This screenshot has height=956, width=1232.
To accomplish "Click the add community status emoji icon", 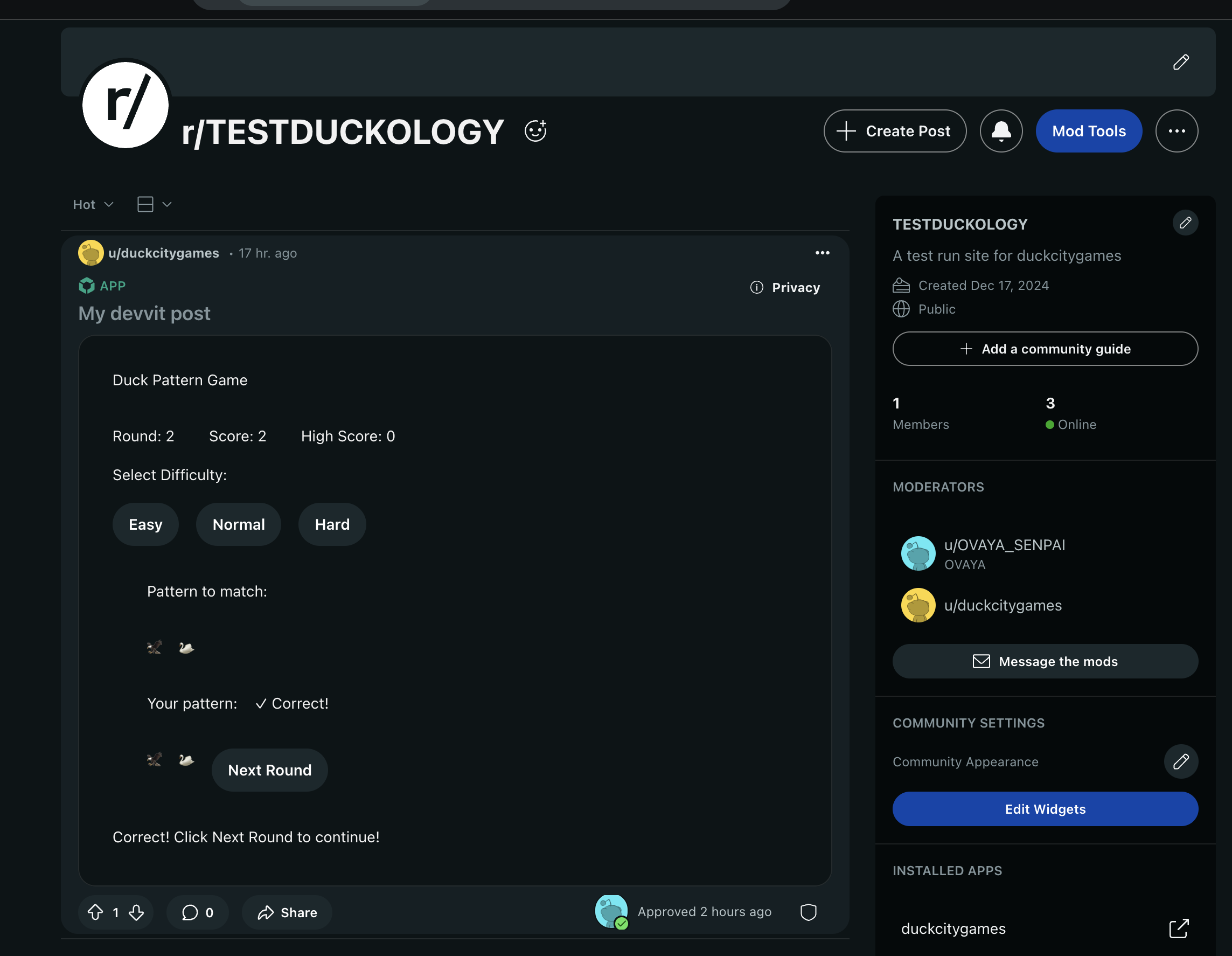I will [x=535, y=131].
